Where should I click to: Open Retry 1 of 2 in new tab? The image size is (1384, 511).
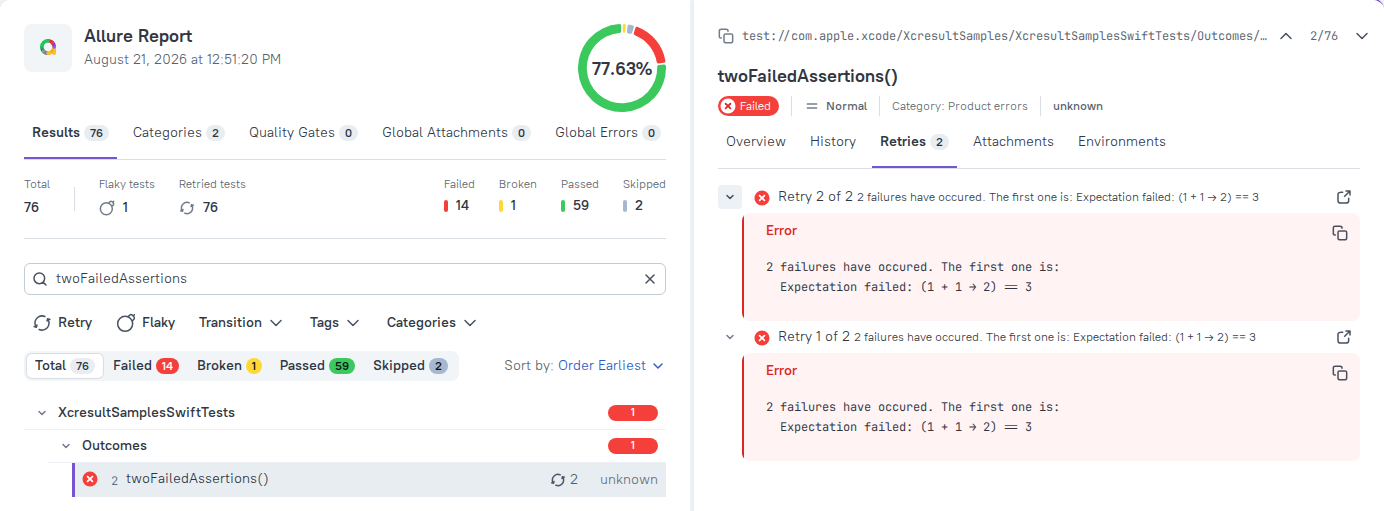pos(1344,337)
